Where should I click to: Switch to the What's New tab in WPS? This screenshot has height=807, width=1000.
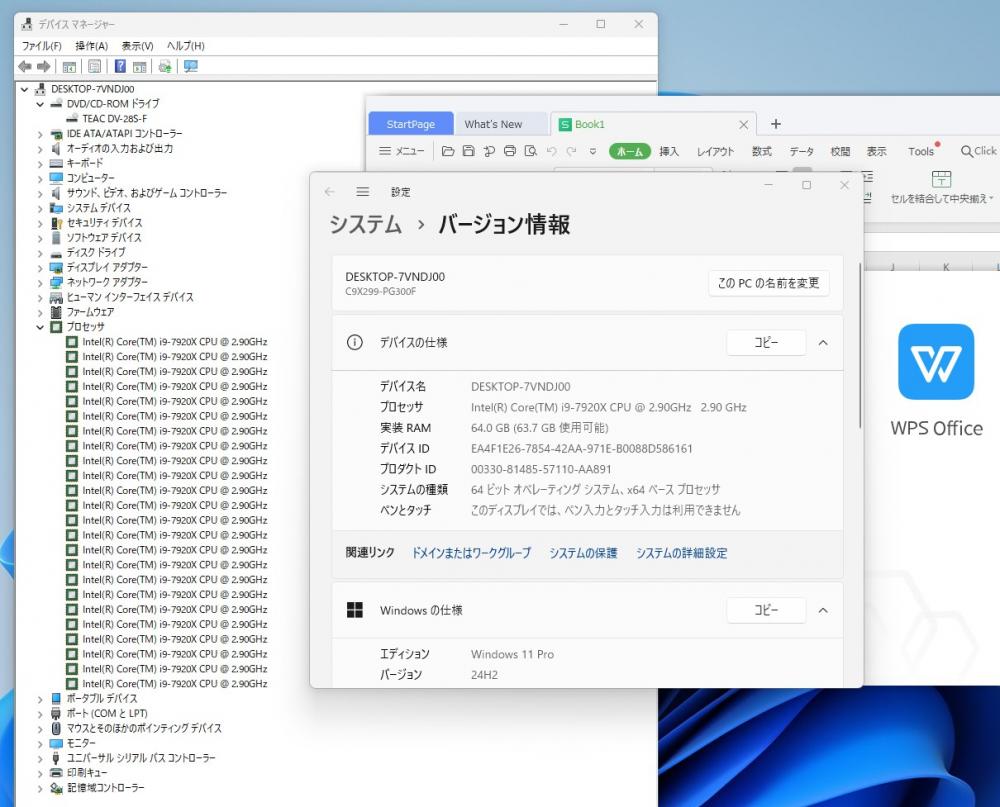(493, 124)
